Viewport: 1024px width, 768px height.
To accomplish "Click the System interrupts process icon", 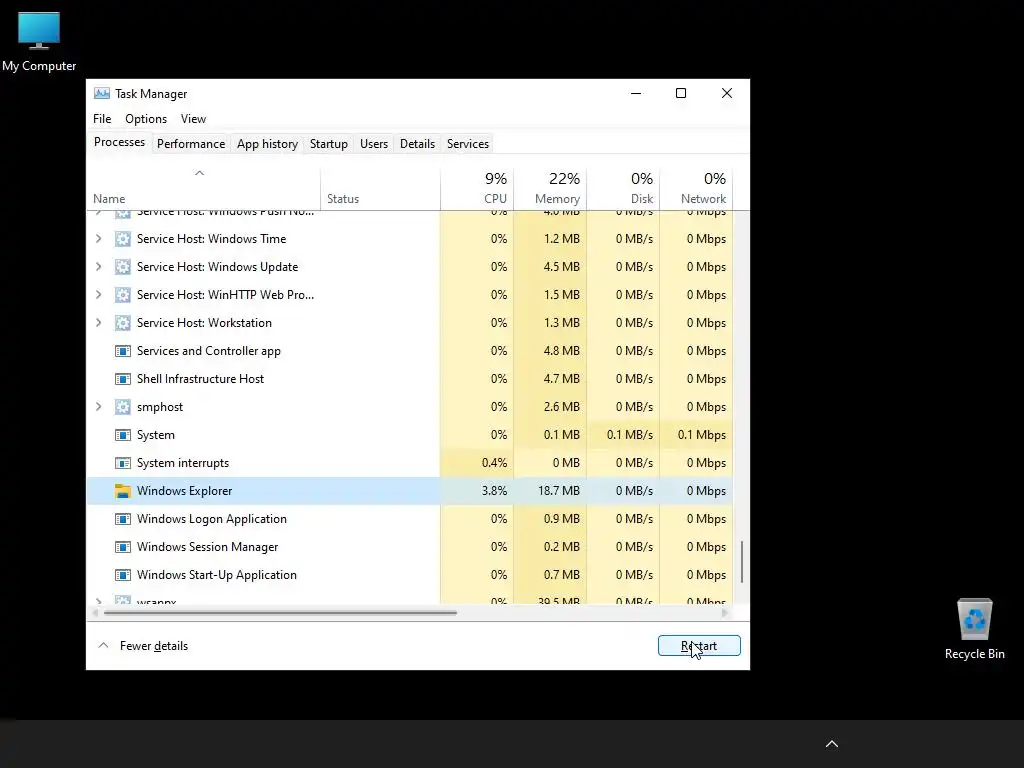I will pyautogui.click(x=122, y=463).
